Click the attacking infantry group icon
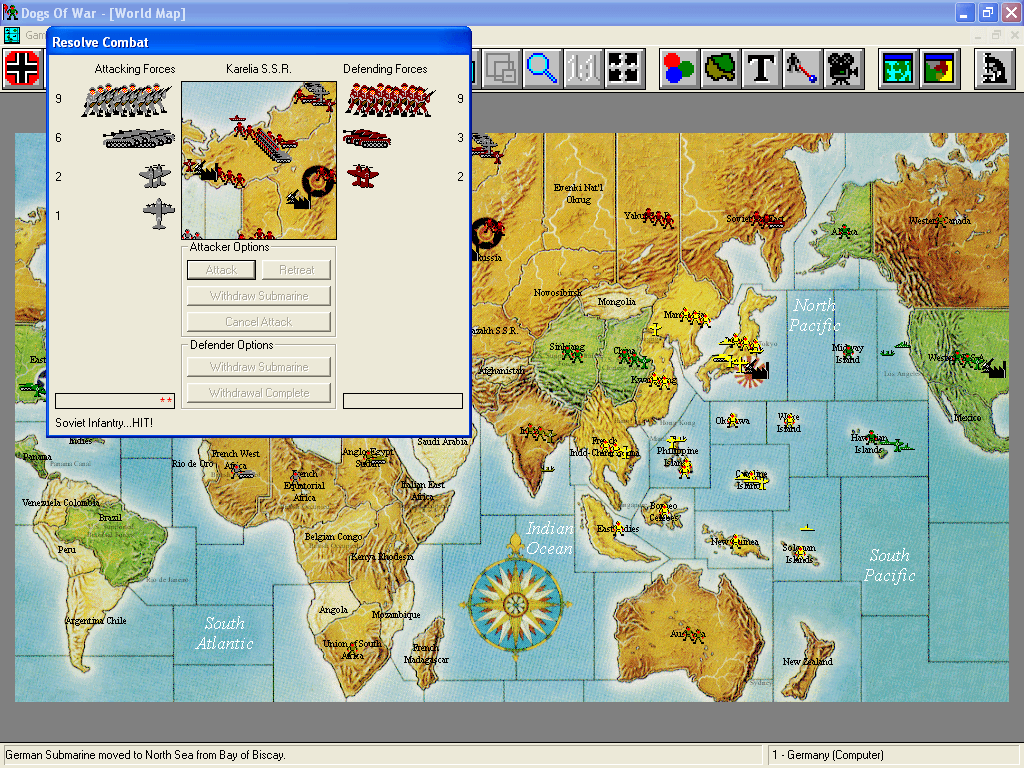1024x768 pixels. (x=126, y=101)
